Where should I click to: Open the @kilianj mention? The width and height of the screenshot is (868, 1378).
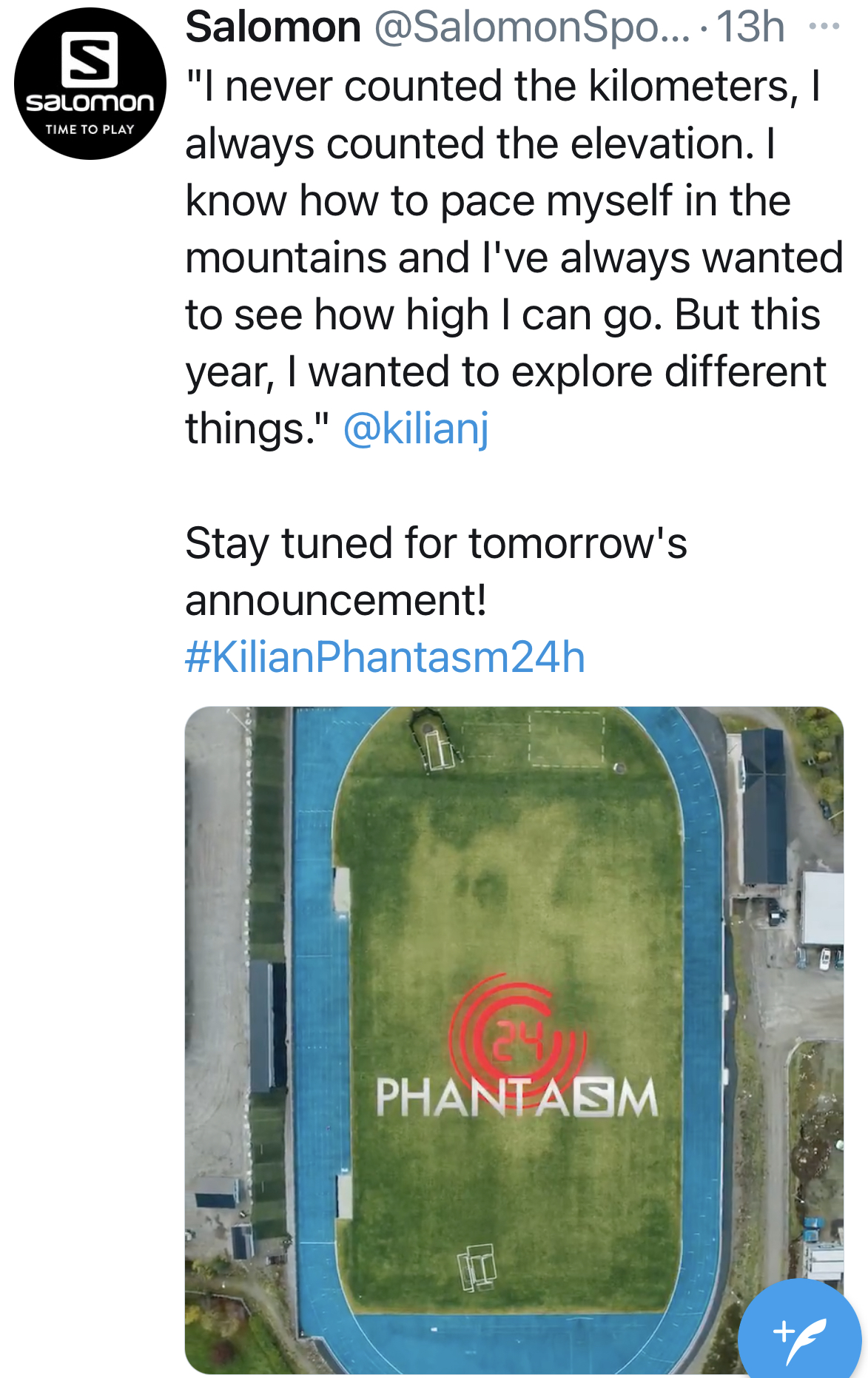click(x=416, y=428)
